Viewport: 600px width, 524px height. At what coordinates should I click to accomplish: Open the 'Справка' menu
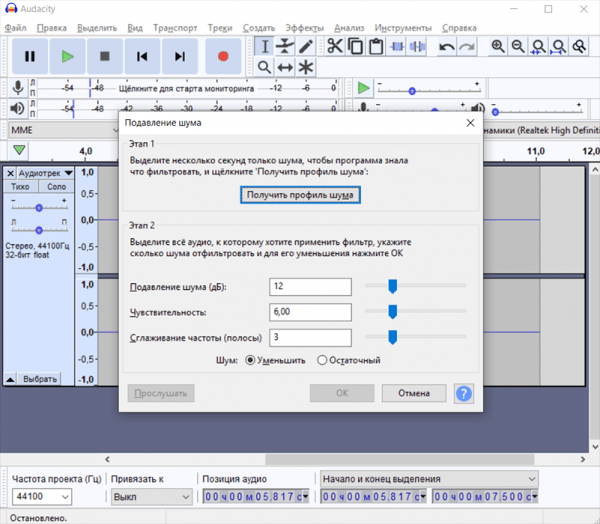click(459, 28)
